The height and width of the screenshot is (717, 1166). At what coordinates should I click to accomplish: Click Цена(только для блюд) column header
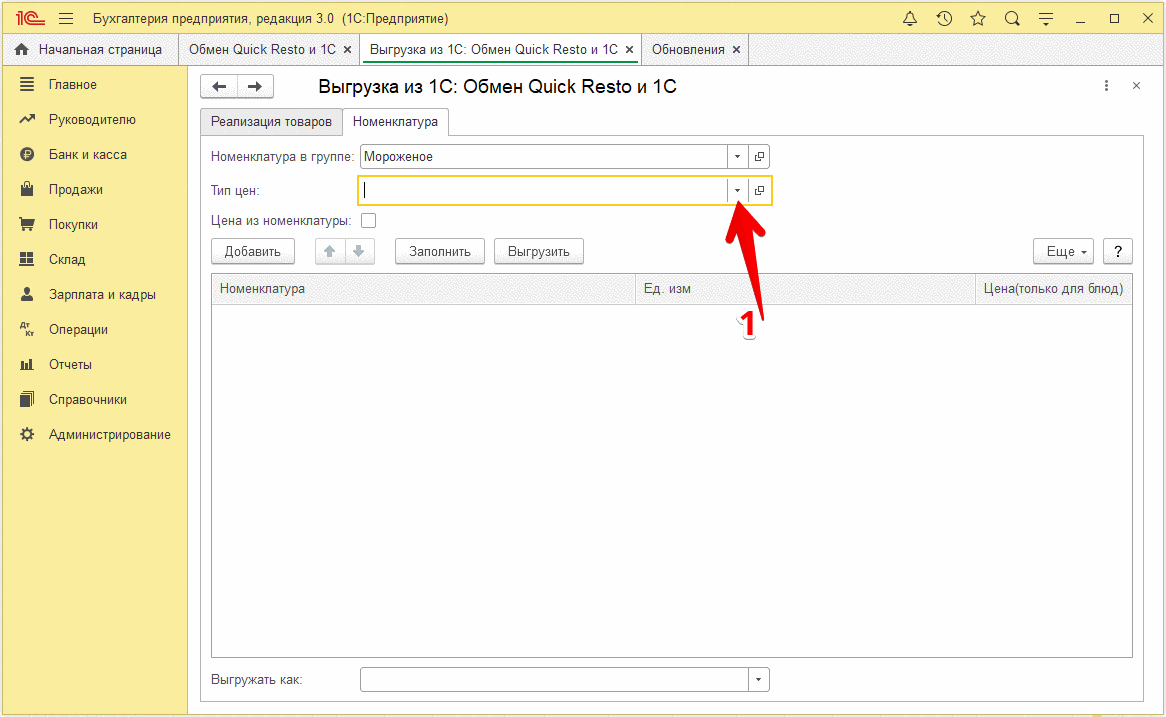(x=1054, y=289)
